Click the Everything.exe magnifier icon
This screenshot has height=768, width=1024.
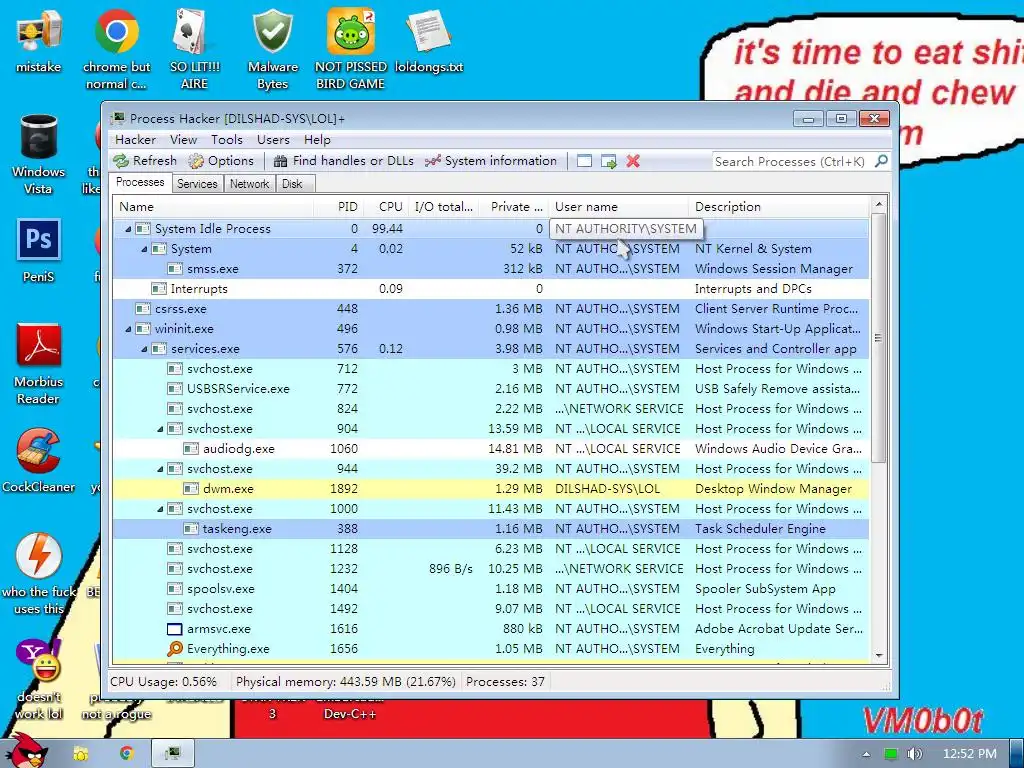point(174,648)
